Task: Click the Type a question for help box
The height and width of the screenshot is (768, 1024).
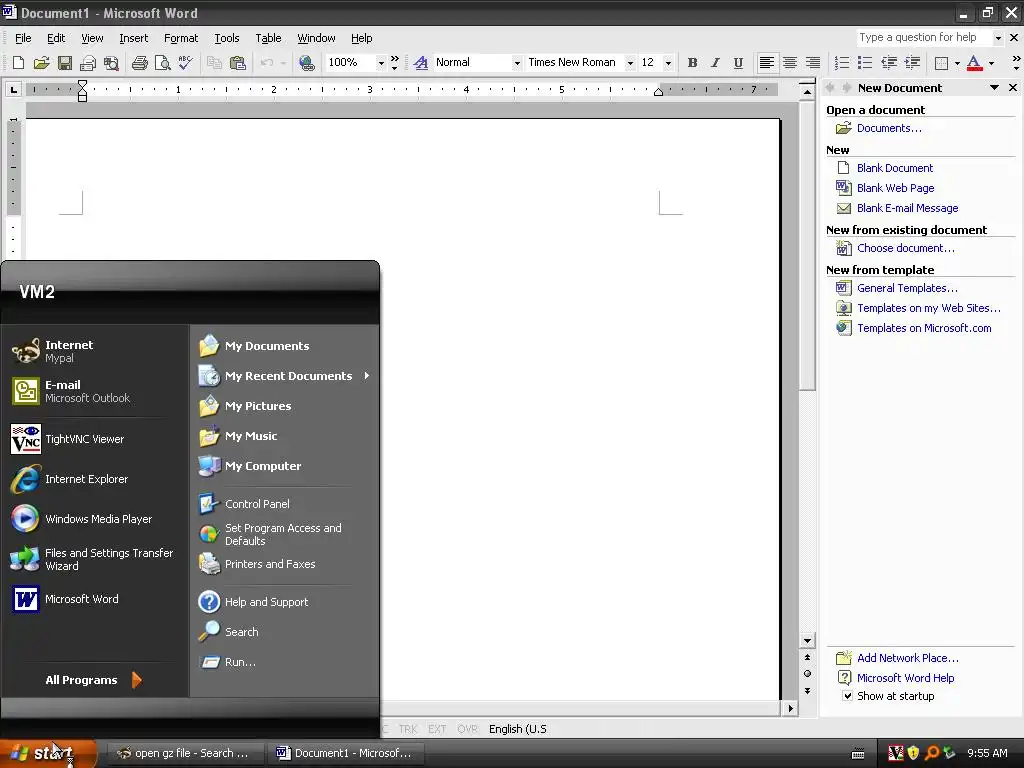Action: [x=923, y=38]
